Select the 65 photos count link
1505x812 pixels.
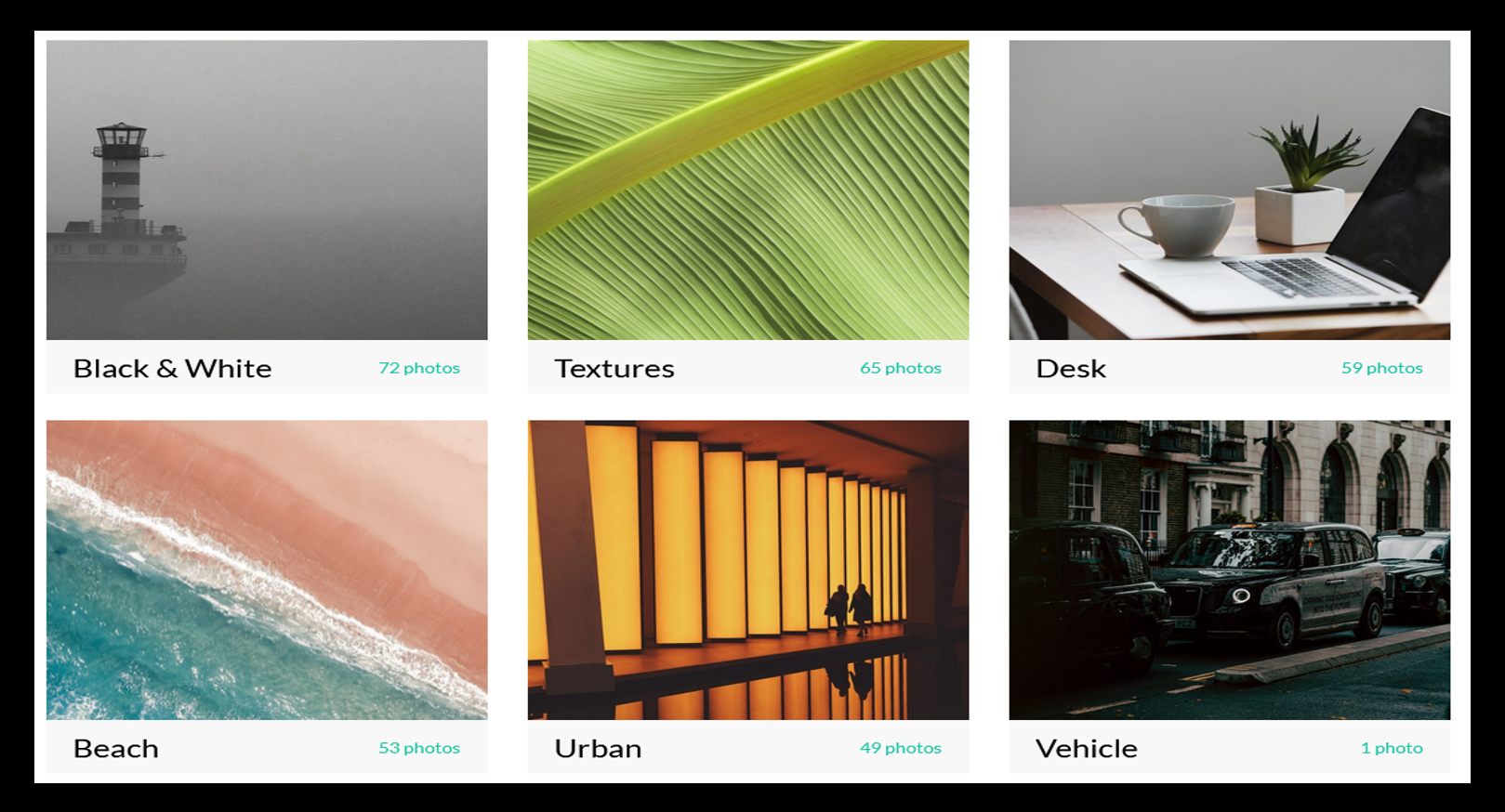point(901,368)
